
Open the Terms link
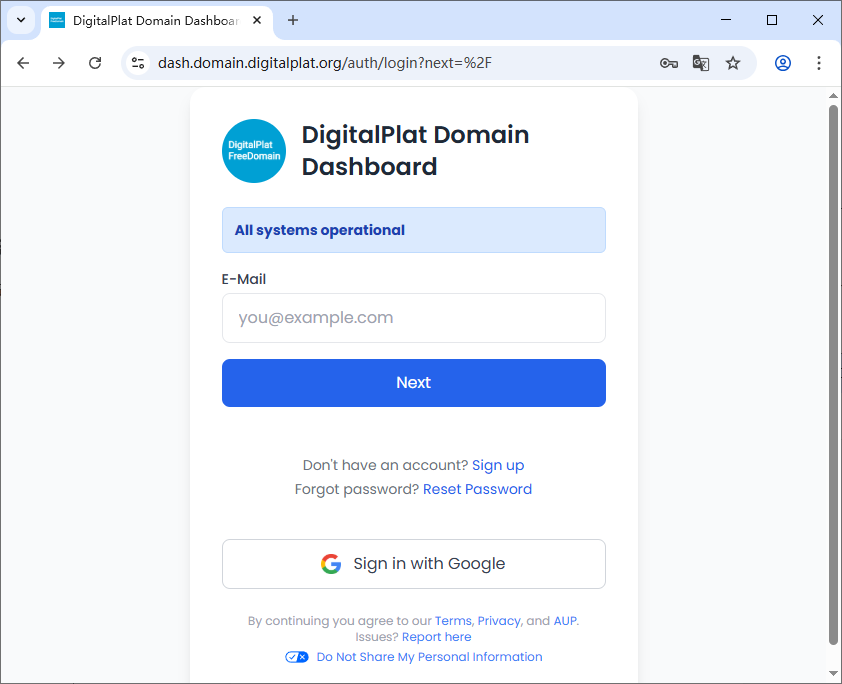tap(453, 621)
